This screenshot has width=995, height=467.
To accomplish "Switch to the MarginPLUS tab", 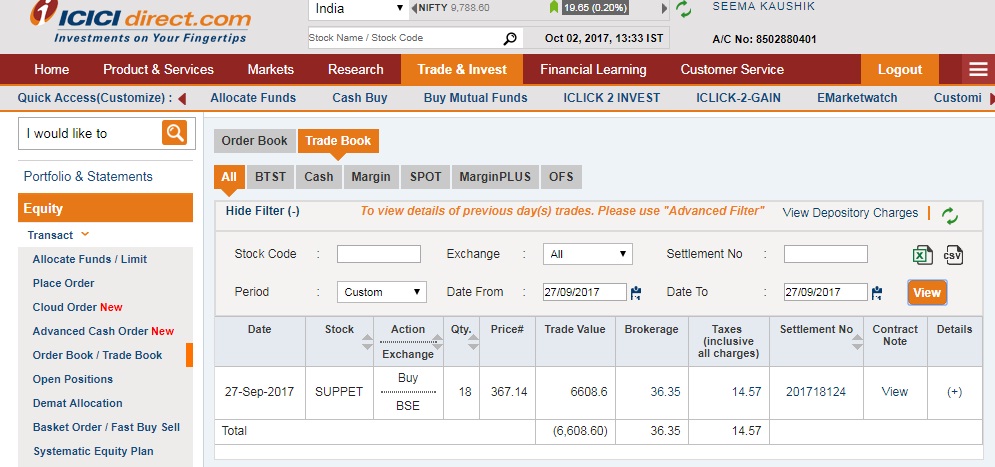I will 495,177.
